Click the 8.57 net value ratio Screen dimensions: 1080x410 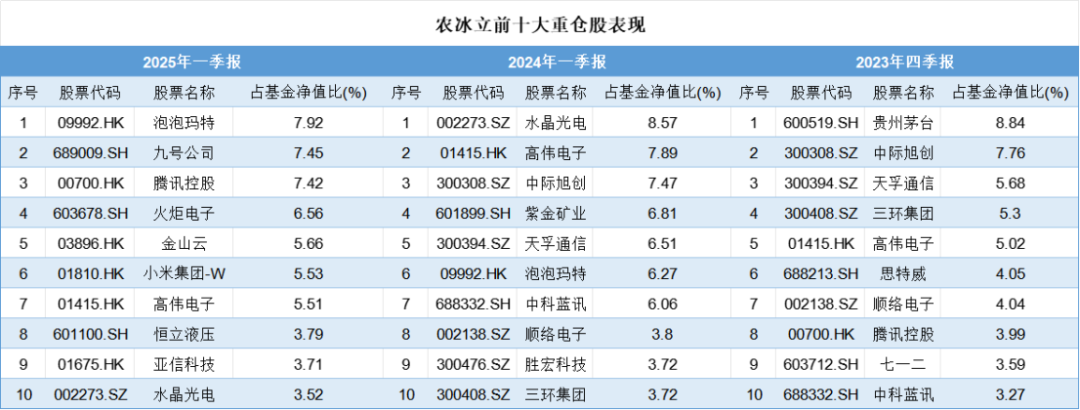point(663,123)
